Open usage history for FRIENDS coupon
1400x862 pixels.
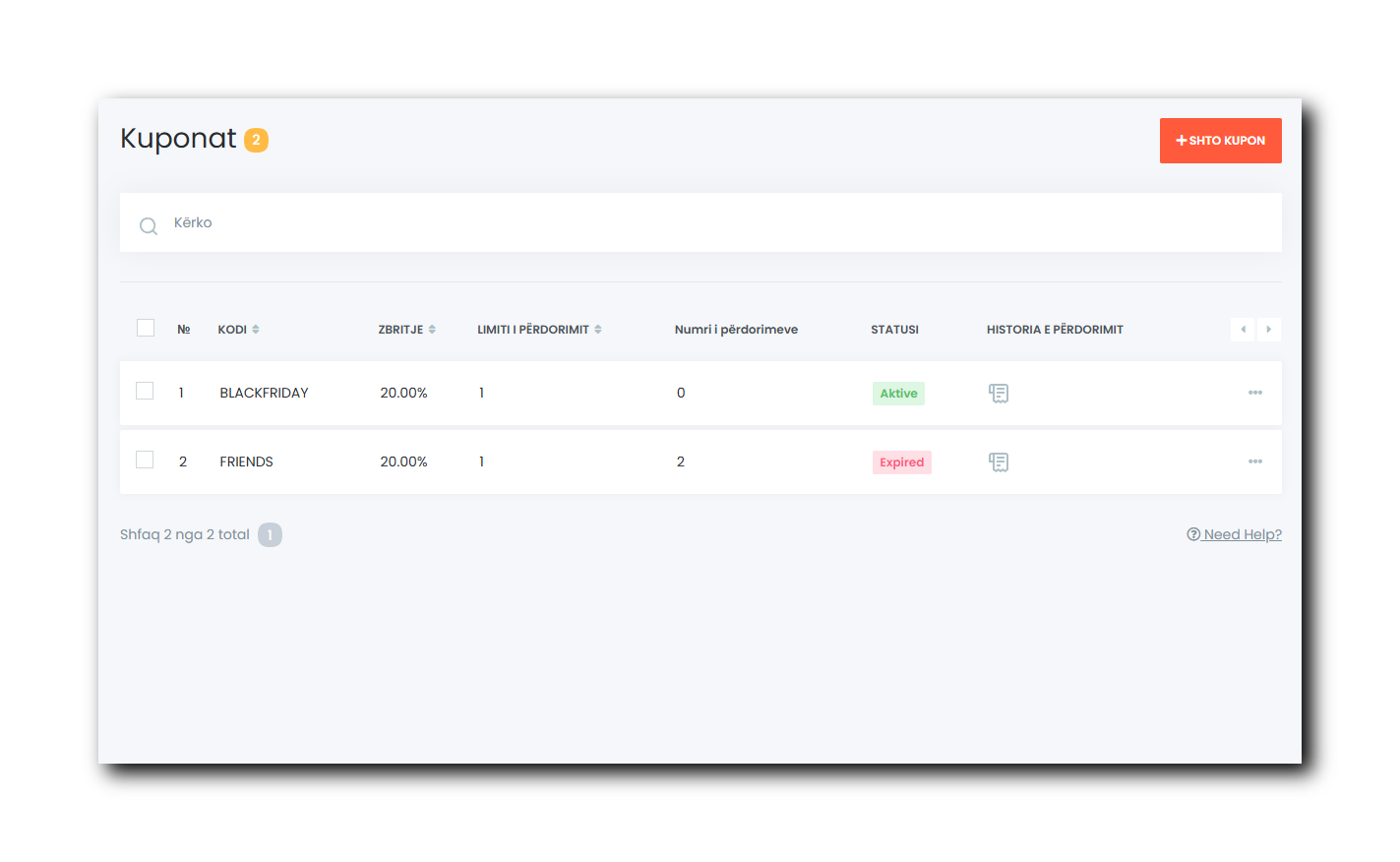point(998,462)
